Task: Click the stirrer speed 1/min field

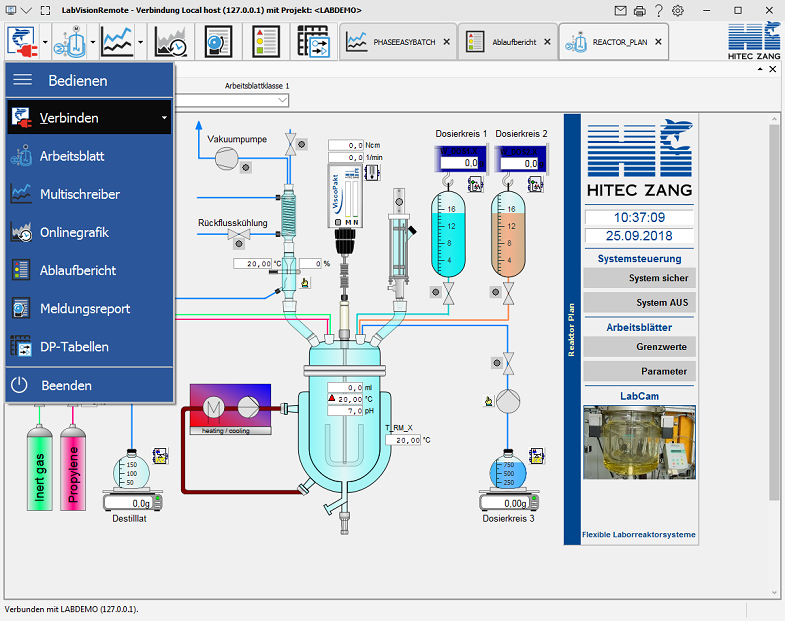Action: point(345,157)
